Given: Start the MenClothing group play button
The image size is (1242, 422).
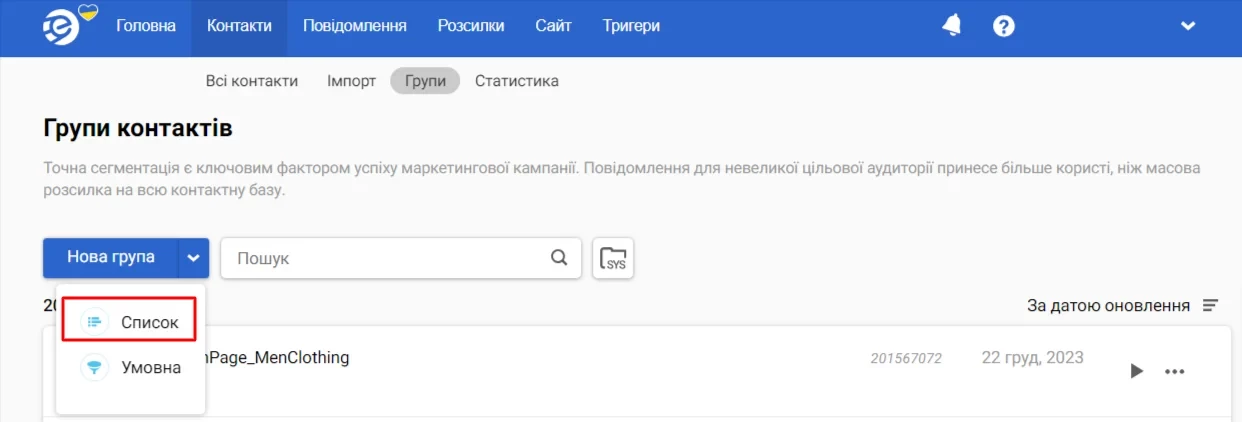Looking at the screenshot, I should tap(1136, 371).
